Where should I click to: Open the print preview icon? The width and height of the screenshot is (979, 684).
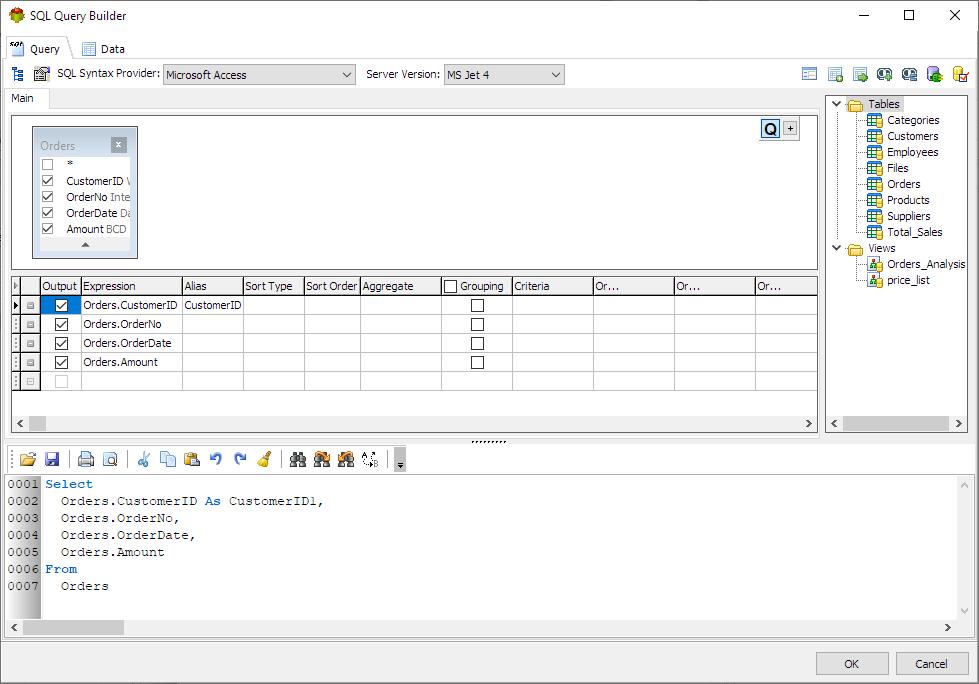110,459
